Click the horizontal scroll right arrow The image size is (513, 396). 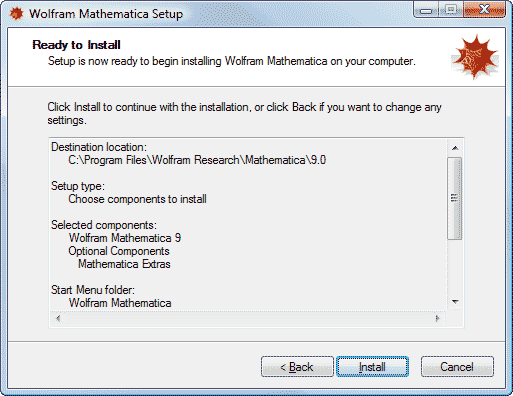click(x=438, y=318)
